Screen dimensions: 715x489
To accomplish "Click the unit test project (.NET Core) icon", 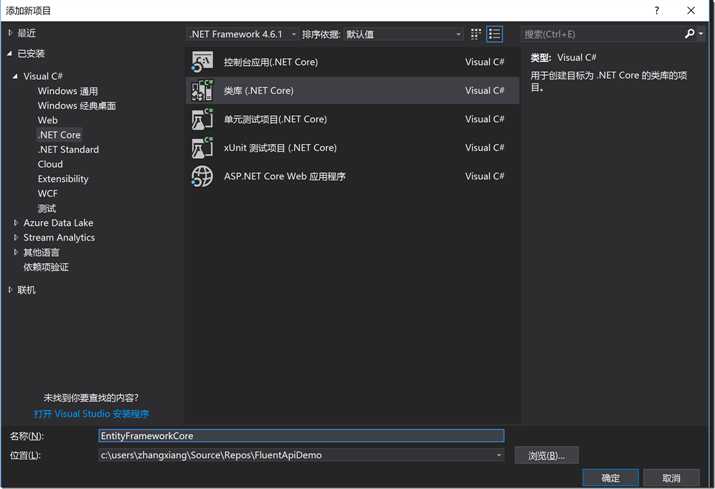I will point(202,119).
